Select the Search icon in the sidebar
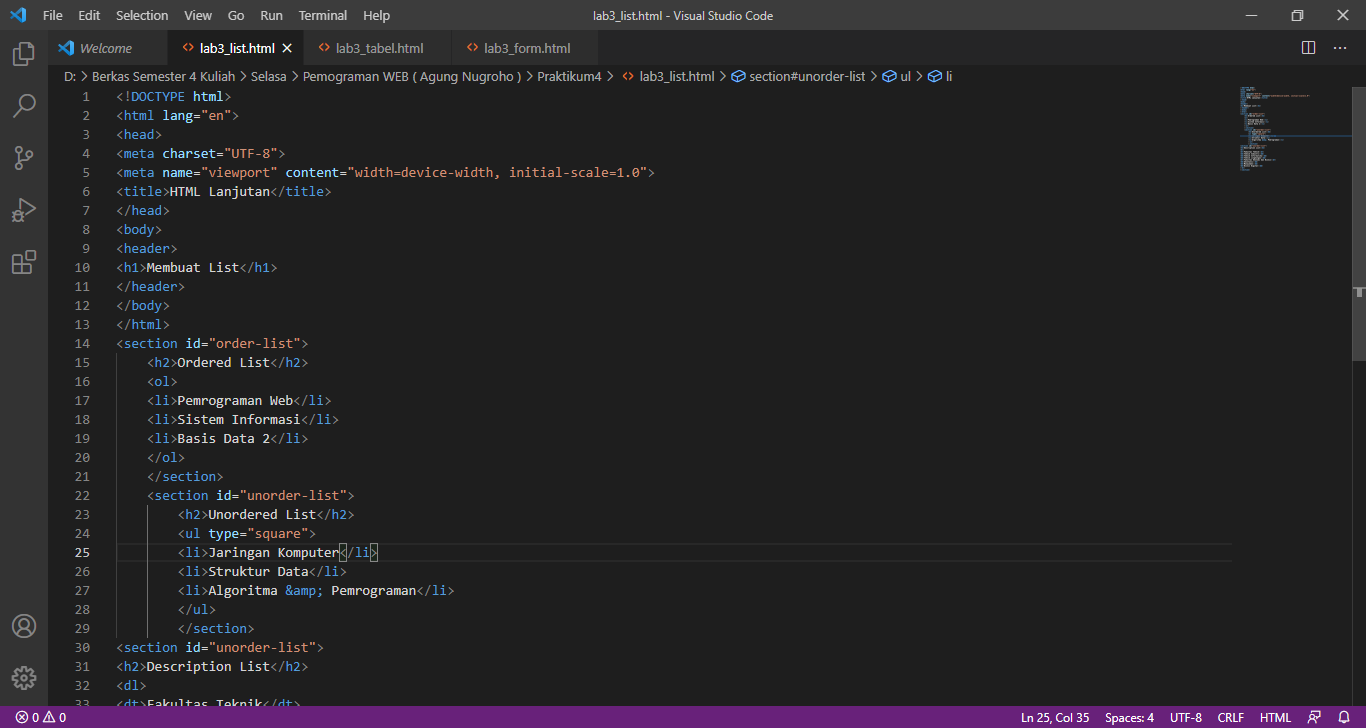The image size is (1366, 728). [x=24, y=106]
